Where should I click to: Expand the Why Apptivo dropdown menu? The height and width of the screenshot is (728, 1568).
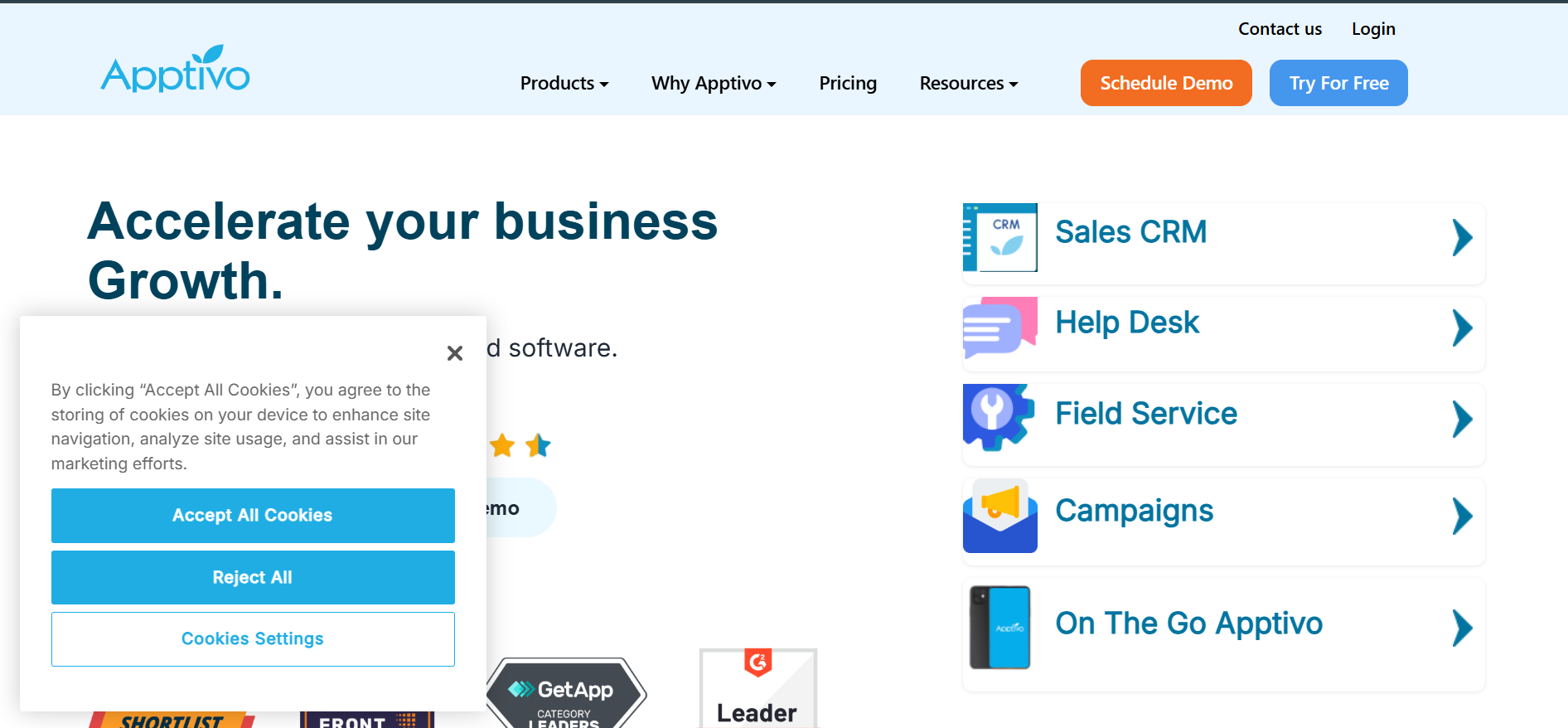[x=714, y=83]
